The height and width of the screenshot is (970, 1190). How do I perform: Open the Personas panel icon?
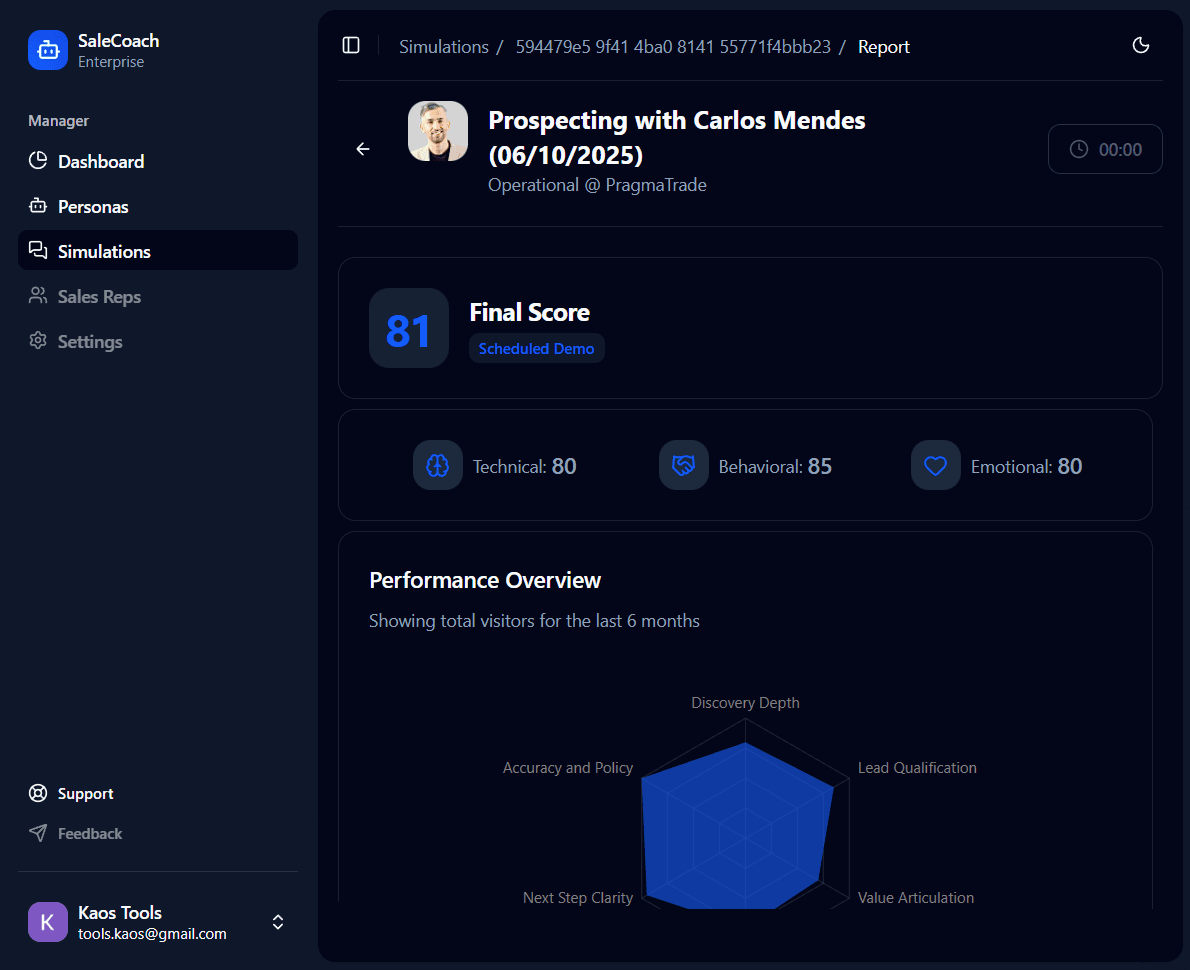[x=38, y=206]
